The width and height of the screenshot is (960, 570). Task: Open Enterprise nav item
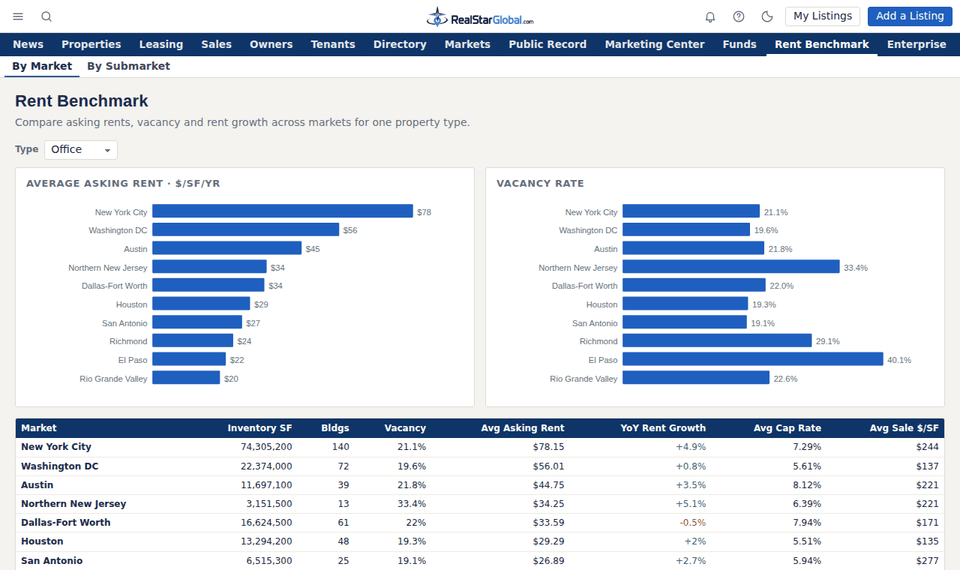(x=917, y=44)
